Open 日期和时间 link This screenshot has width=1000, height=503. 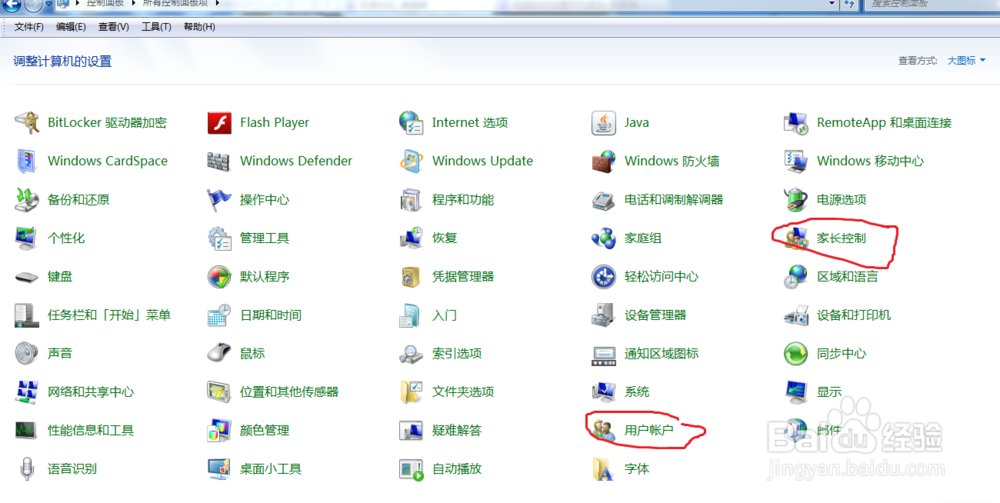point(271,315)
